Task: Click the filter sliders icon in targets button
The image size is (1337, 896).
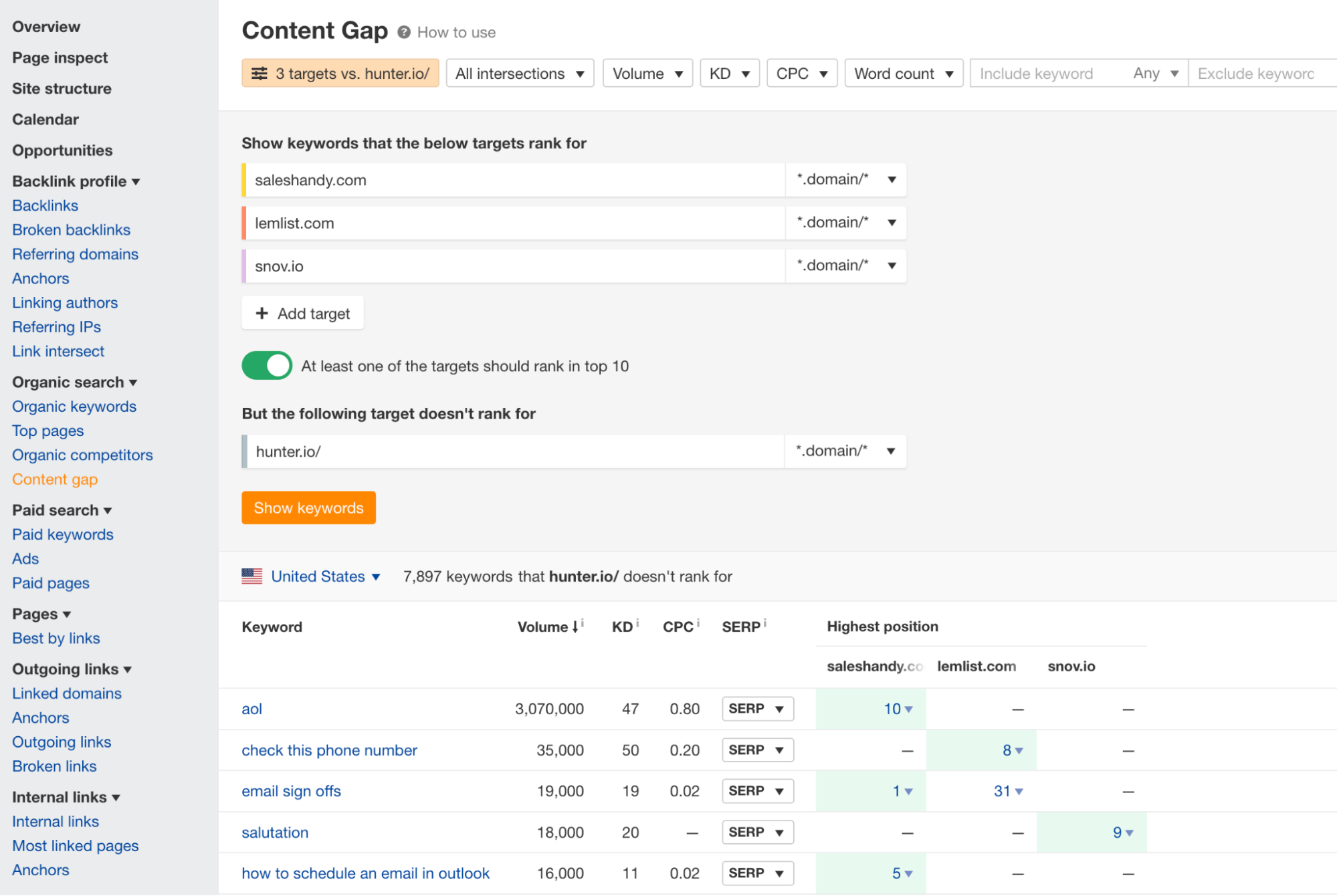Action: click(260, 74)
